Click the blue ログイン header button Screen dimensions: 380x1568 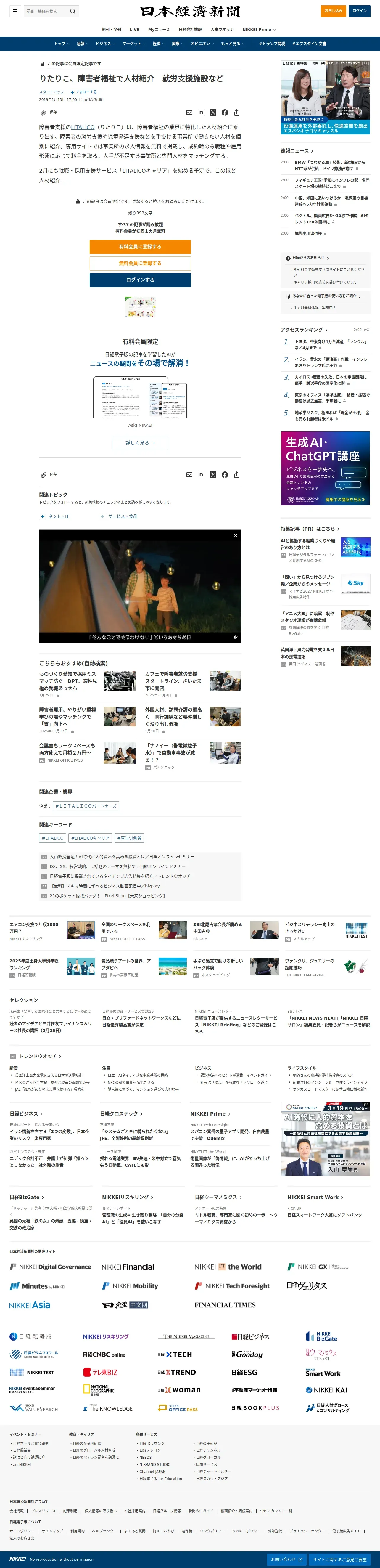click(x=359, y=11)
